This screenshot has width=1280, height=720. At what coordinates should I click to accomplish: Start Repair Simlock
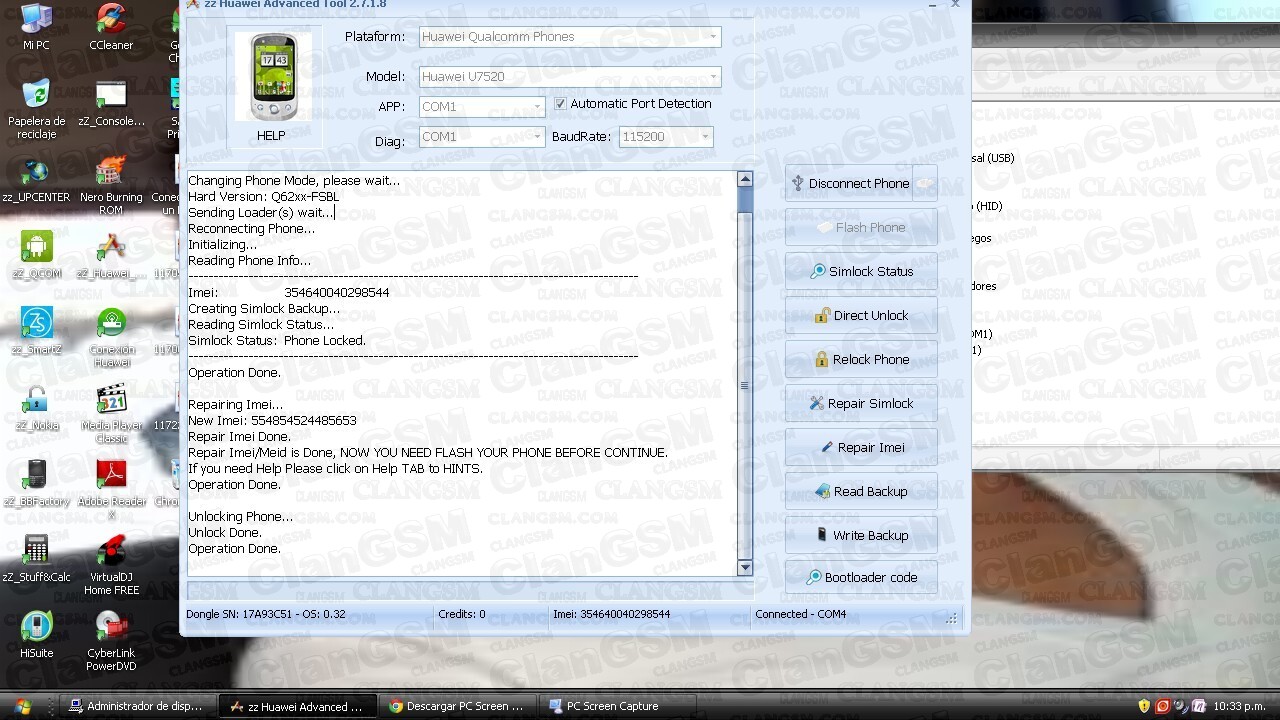point(861,404)
